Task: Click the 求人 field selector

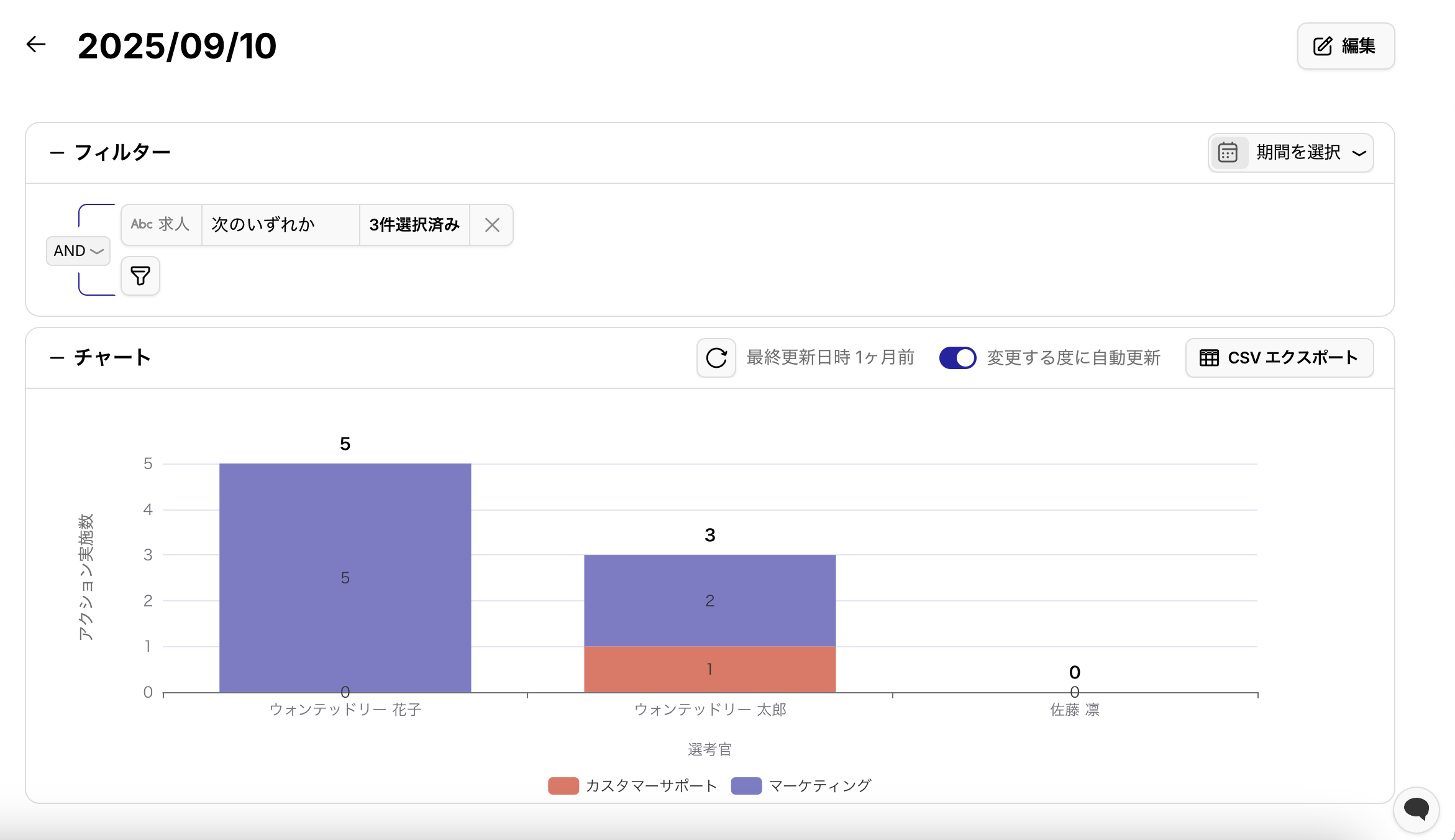Action: (161, 225)
